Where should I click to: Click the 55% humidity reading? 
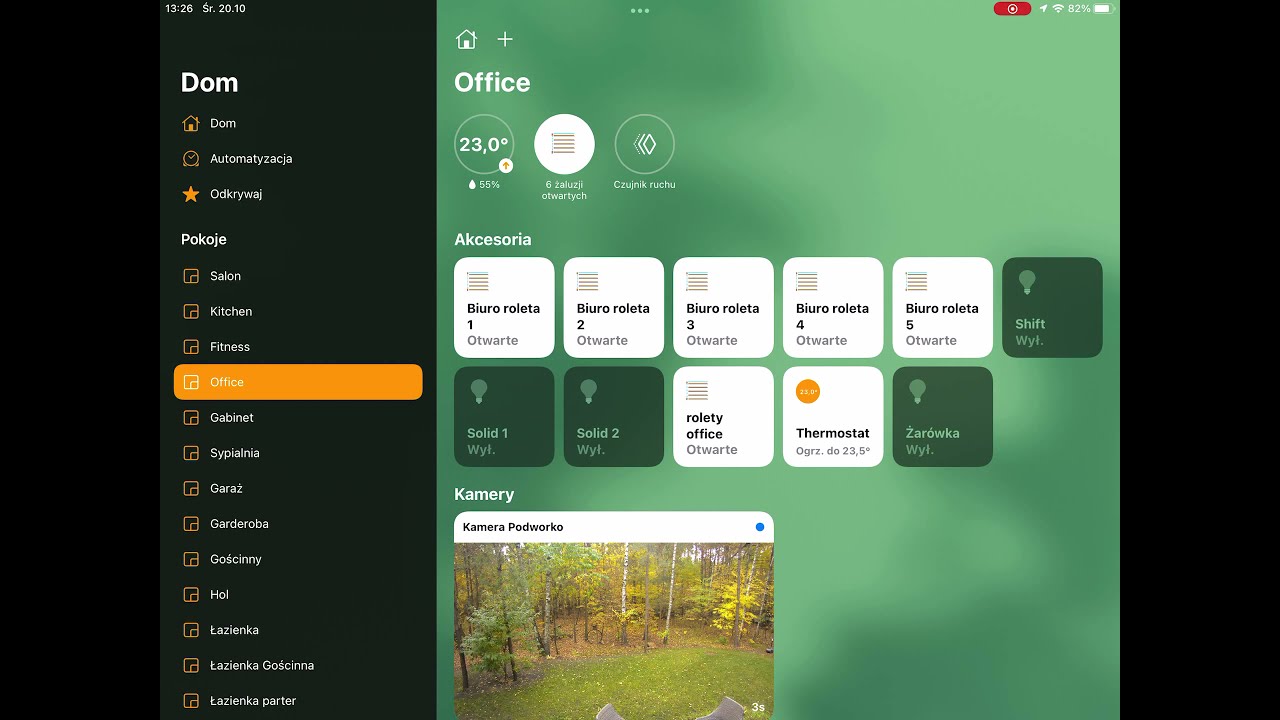coord(484,185)
